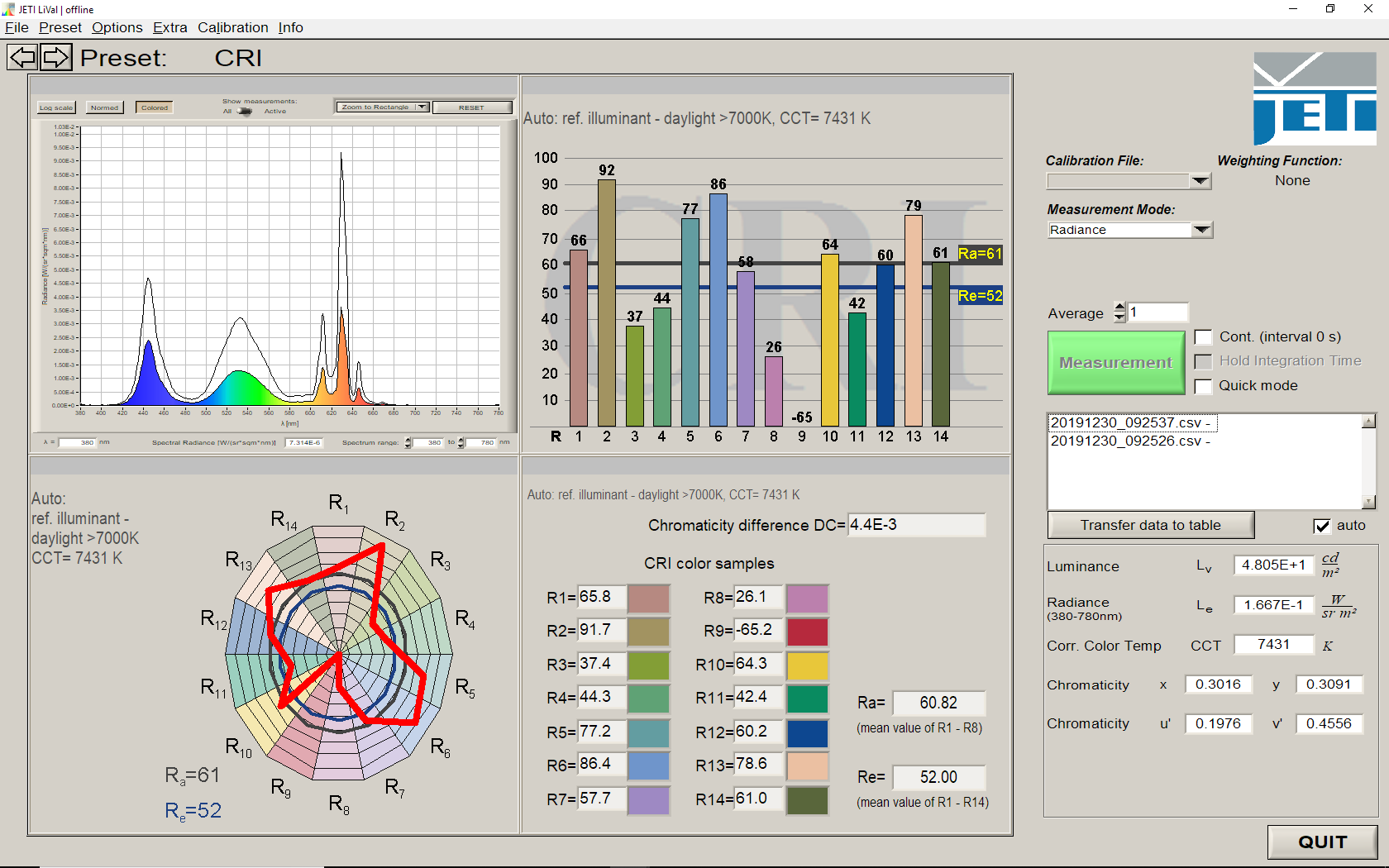Open the File menu
The image size is (1389, 868).
17,27
